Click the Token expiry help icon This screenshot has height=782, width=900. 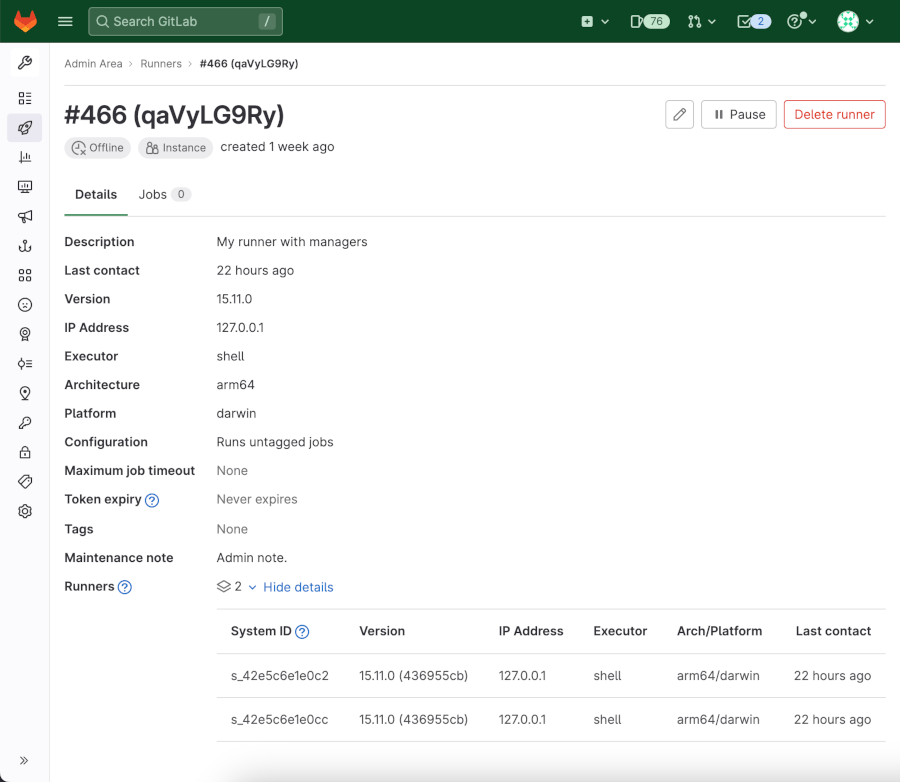click(x=151, y=499)
